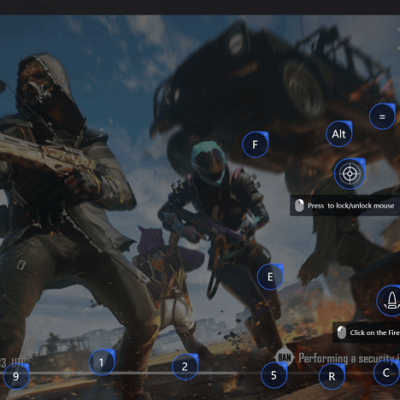This screenshot has width=400, height=400.
Task: Remove the Alt key mapping via its x
Action: click(x=349, y=123)
